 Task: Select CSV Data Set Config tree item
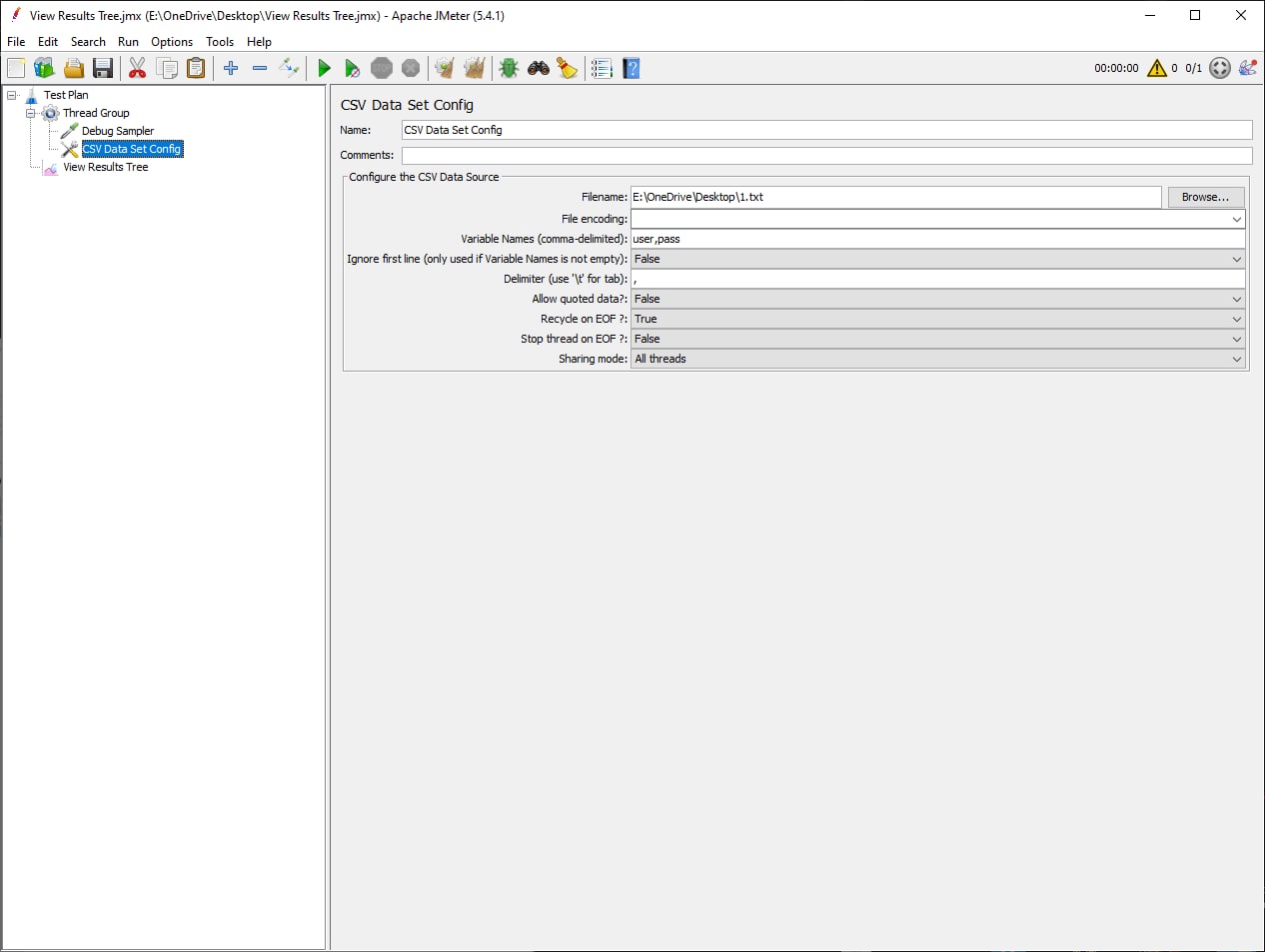click(132, 149)
